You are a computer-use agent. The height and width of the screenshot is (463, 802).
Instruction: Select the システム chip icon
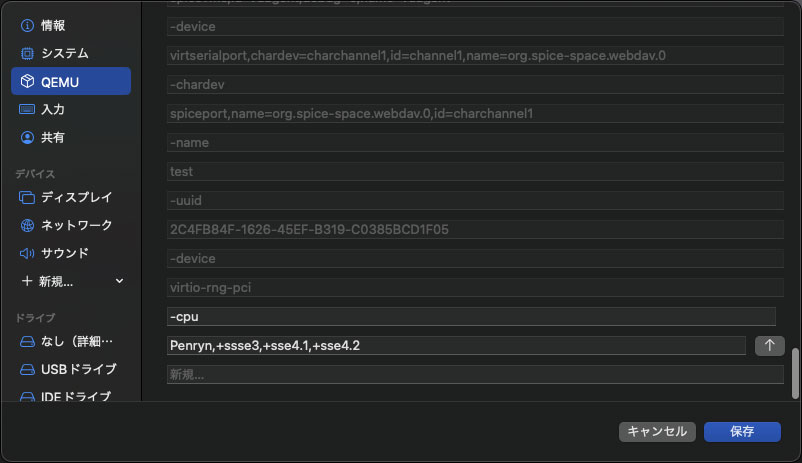[x=27, y=53]
